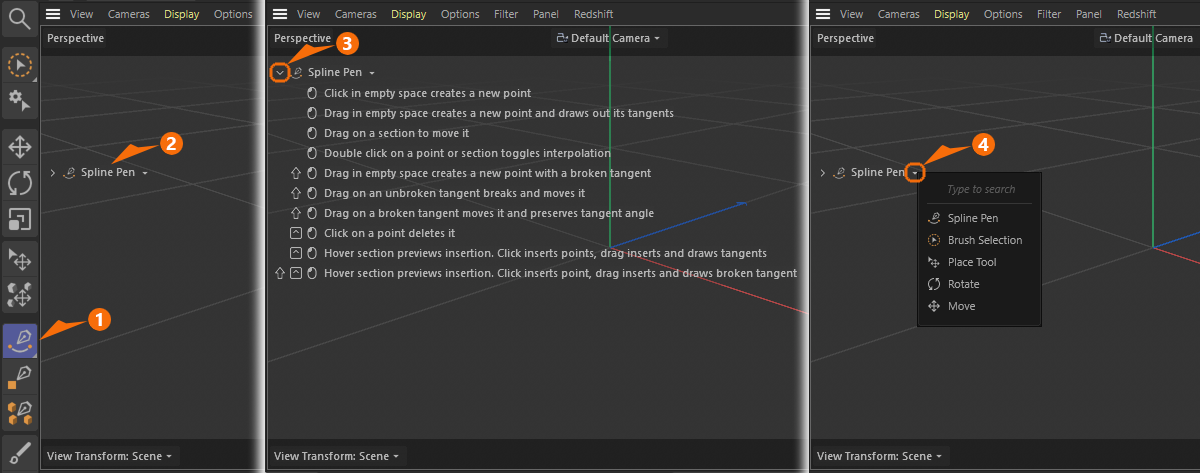Open the hamburger menu in the right panel
Image resolution: width=1200 pixels, height=473 pixels.
pos(823,14)
